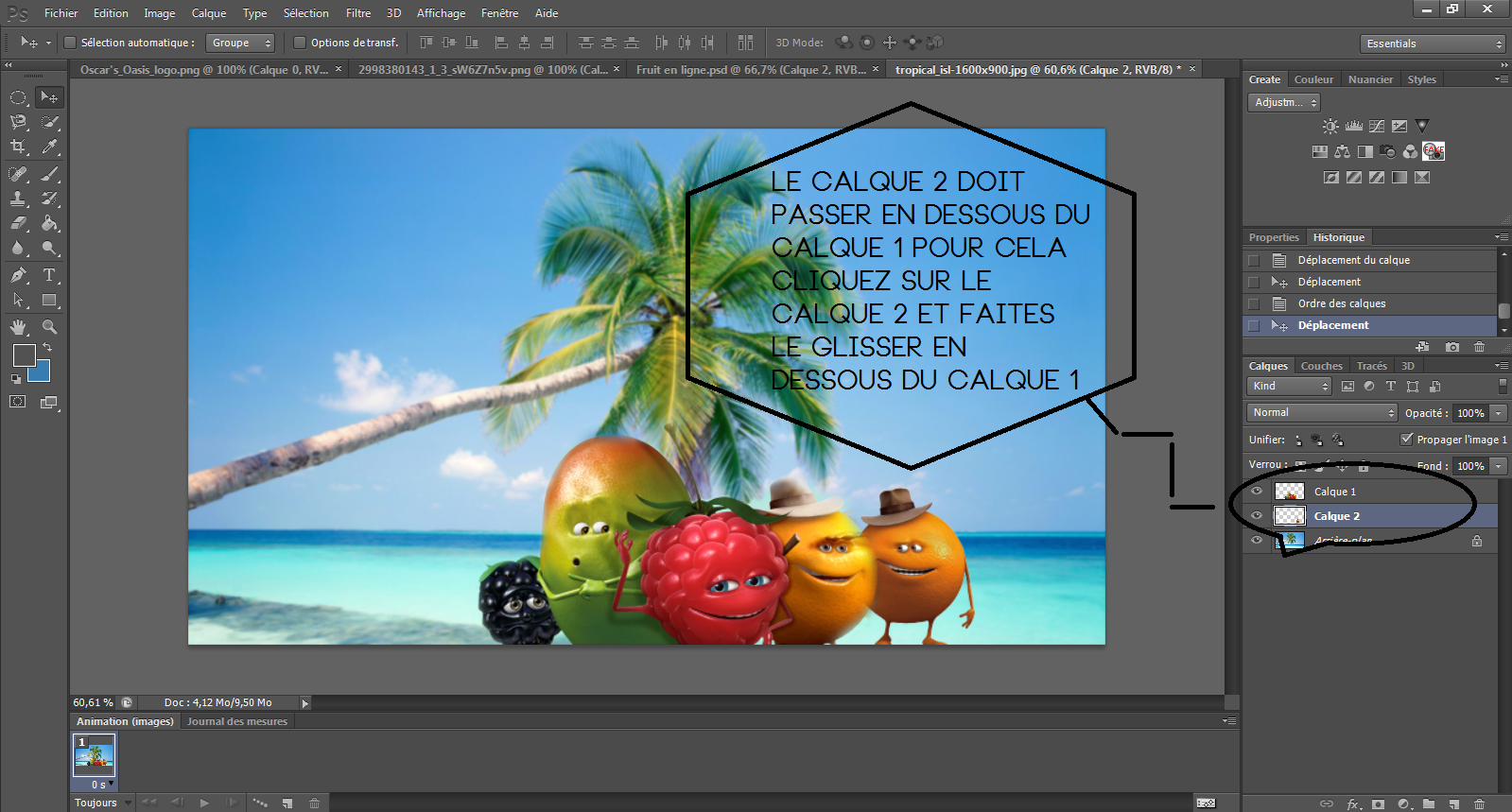The image size is (1512, 812).
Task: Set history brush source for Ordre des calques
Action: pos(1254,304)
